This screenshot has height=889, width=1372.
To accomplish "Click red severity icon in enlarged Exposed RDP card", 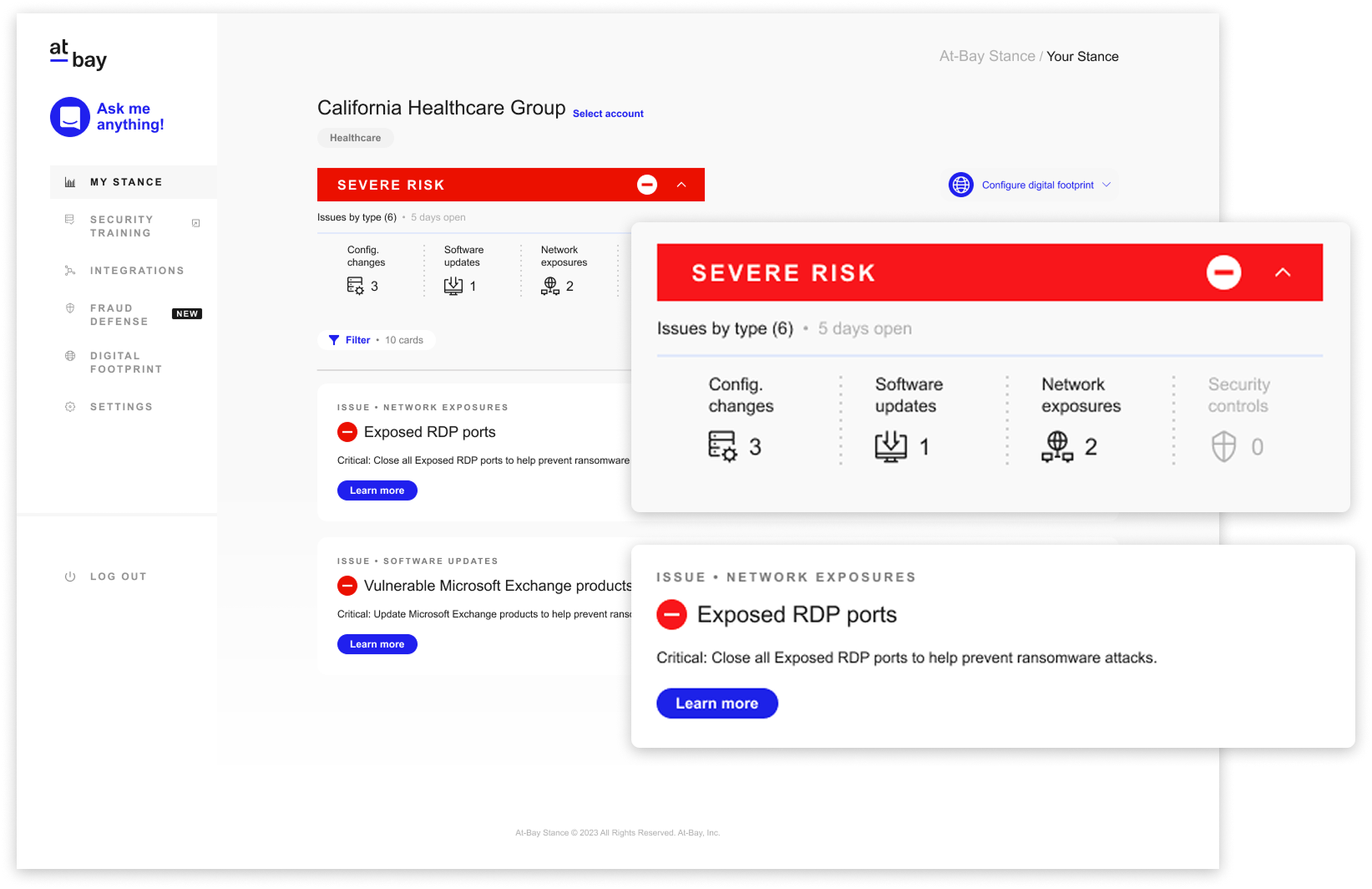I will click(x=671, y=614).
